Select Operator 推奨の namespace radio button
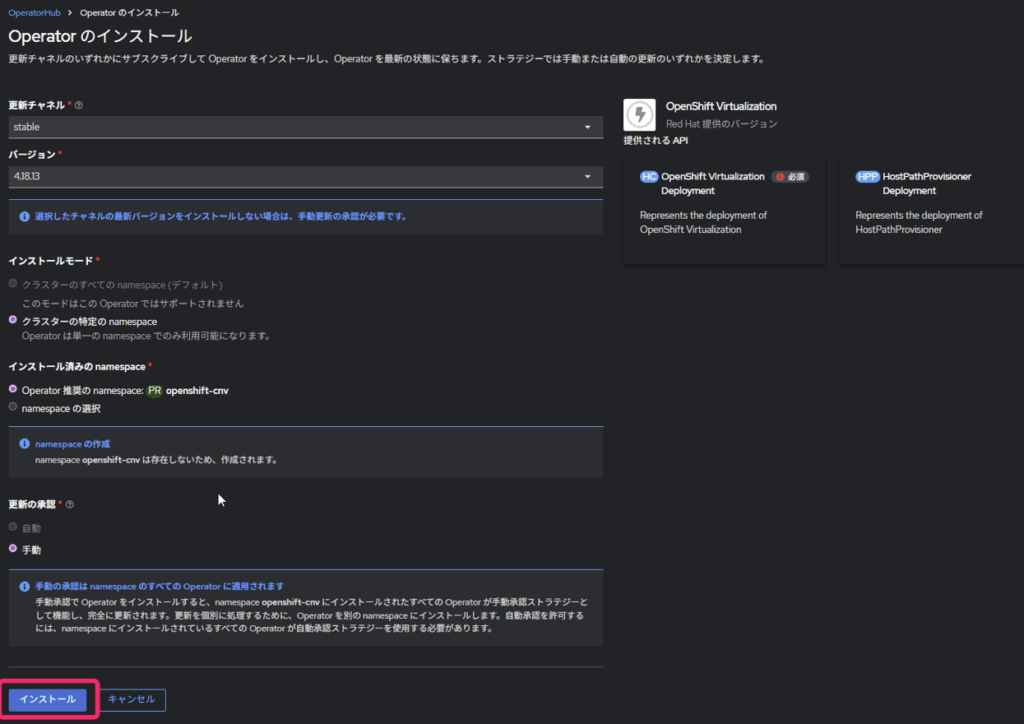 [13, 389]
